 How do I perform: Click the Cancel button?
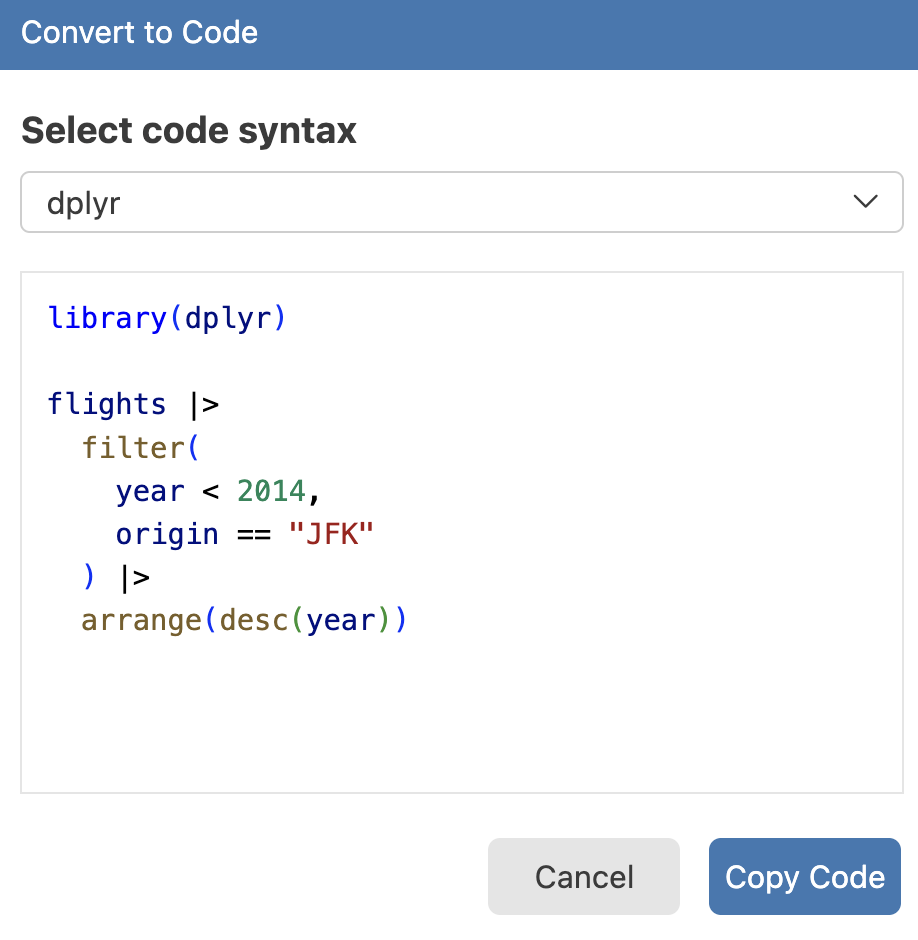tap(583, 876)
